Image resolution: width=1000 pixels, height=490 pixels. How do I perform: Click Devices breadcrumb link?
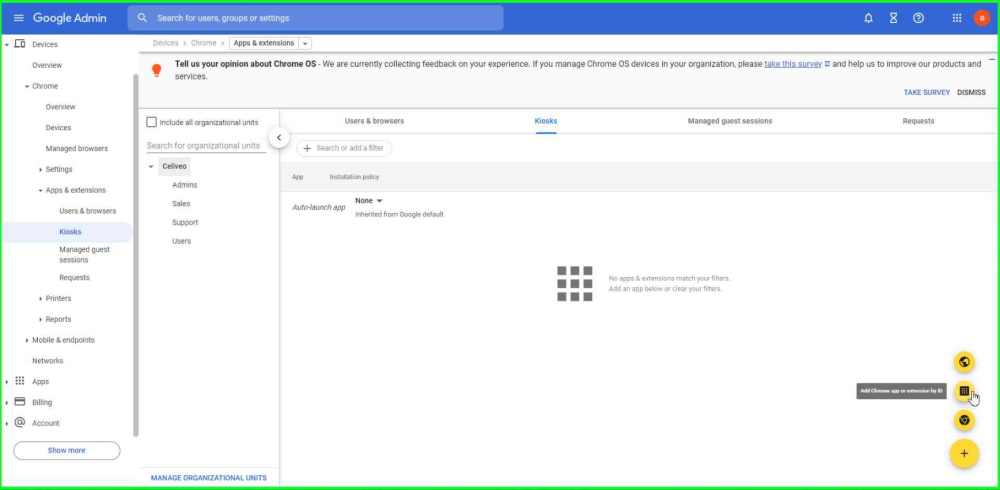[x=165, y=43]
